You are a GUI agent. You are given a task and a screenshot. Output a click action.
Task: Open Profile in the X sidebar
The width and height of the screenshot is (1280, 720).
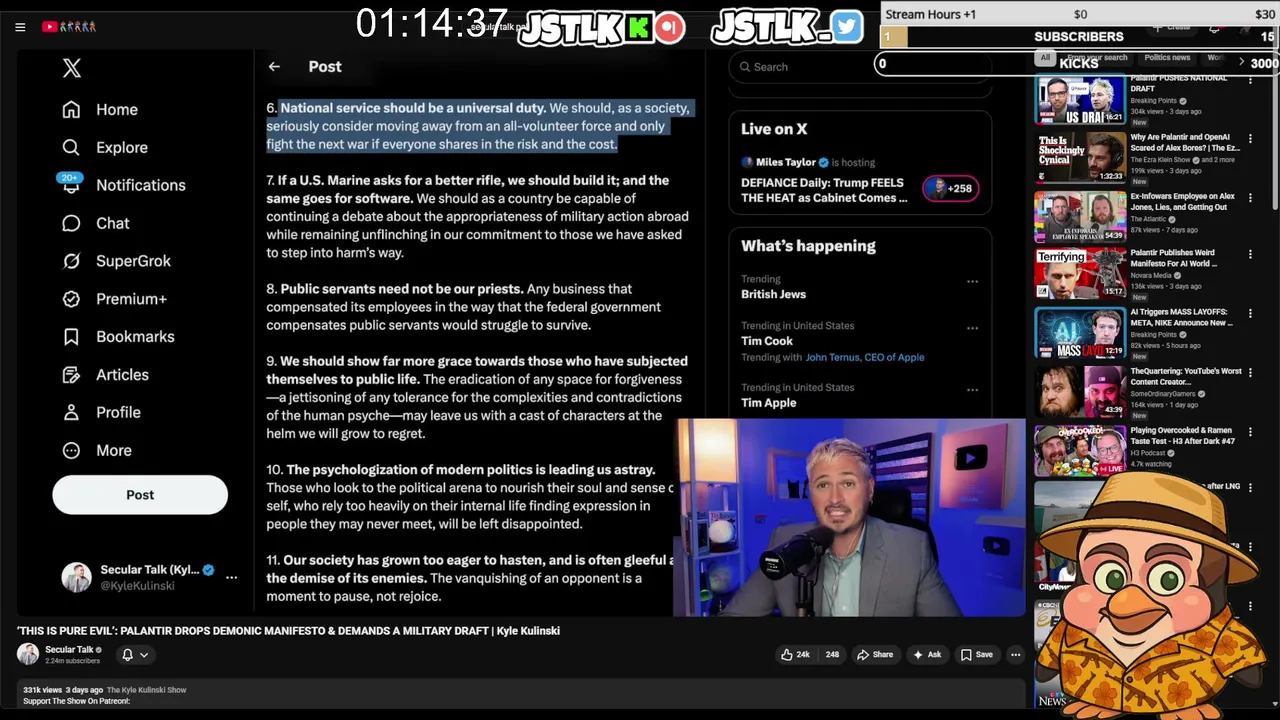coord(101,413)
